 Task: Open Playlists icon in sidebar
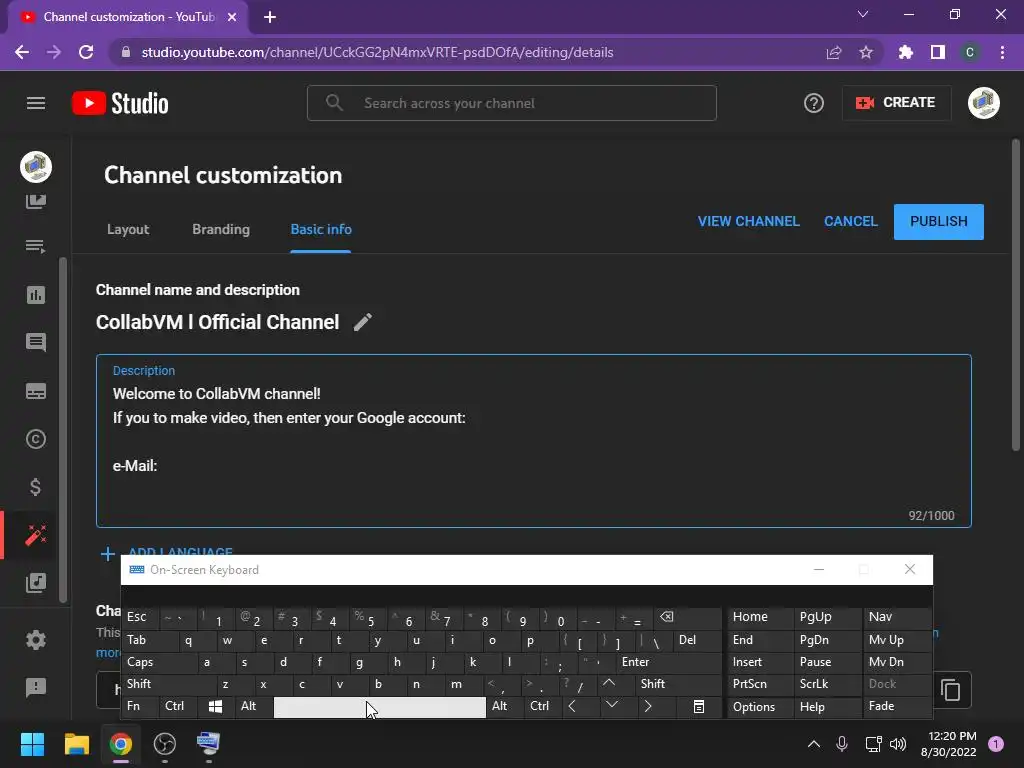36,246
